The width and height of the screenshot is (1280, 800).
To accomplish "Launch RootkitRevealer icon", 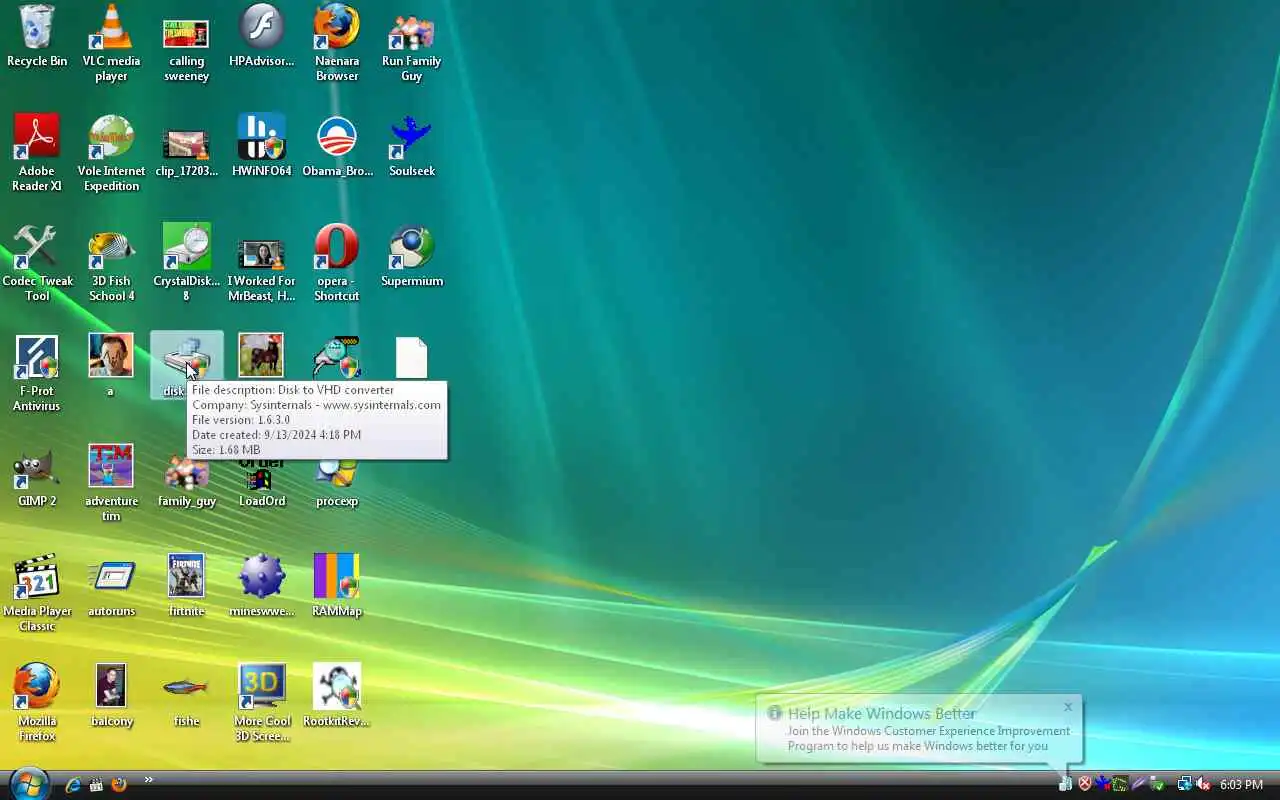I will pyautogui.click(x=336, y=696).
